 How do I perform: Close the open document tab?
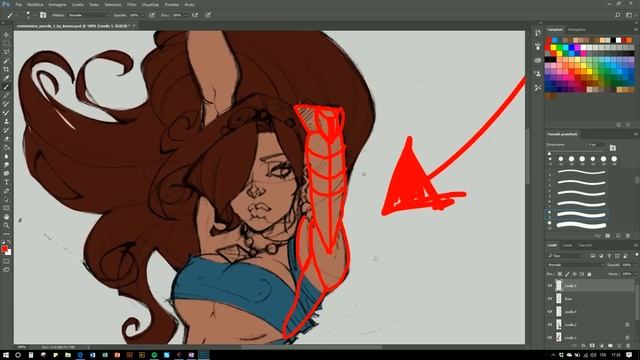point(134,26)
